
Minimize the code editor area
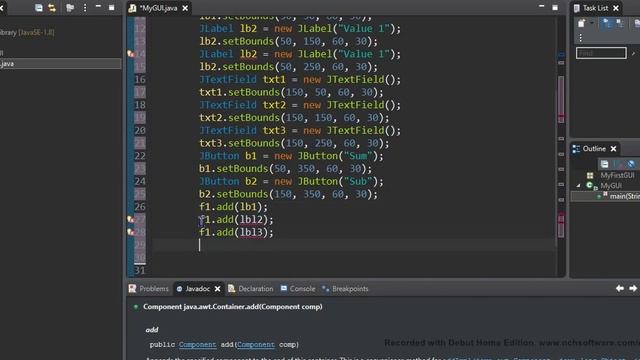coord(542,7)
